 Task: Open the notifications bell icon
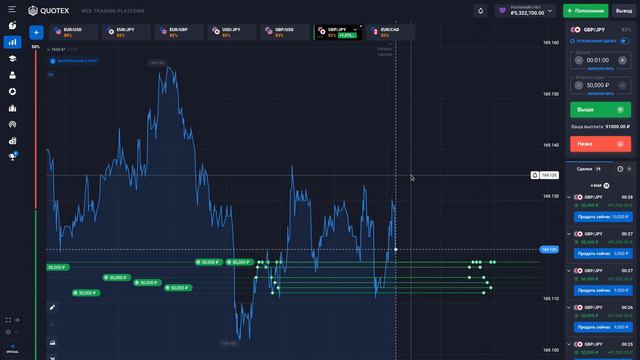(480, 11)
